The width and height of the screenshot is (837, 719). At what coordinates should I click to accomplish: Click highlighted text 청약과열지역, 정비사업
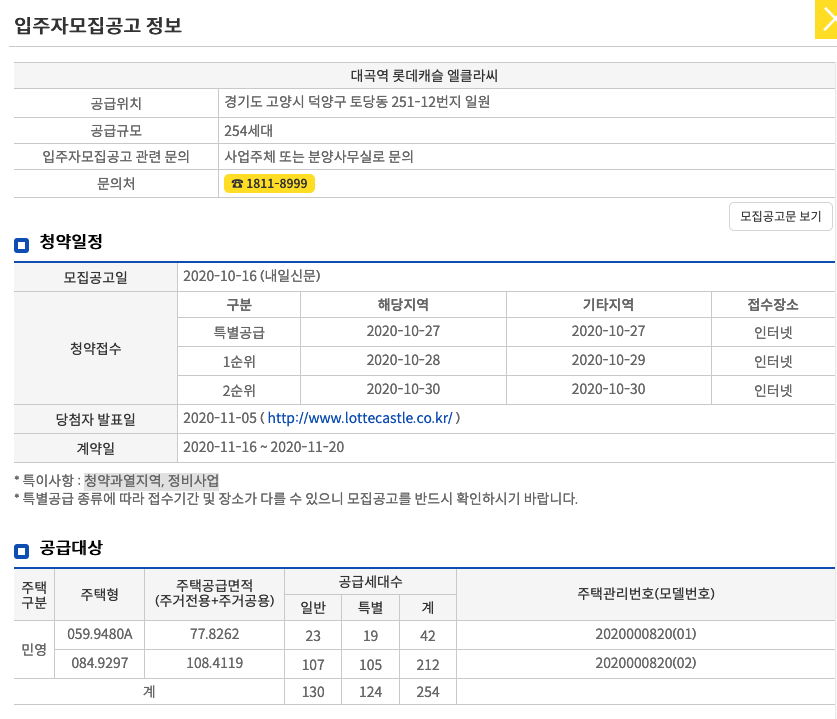[x=152, y=480]
